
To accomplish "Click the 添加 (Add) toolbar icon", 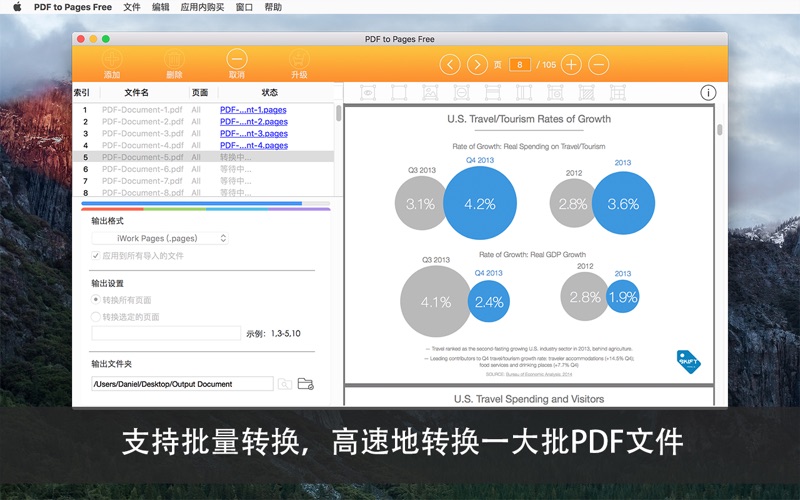I will (x=112, y=59).
